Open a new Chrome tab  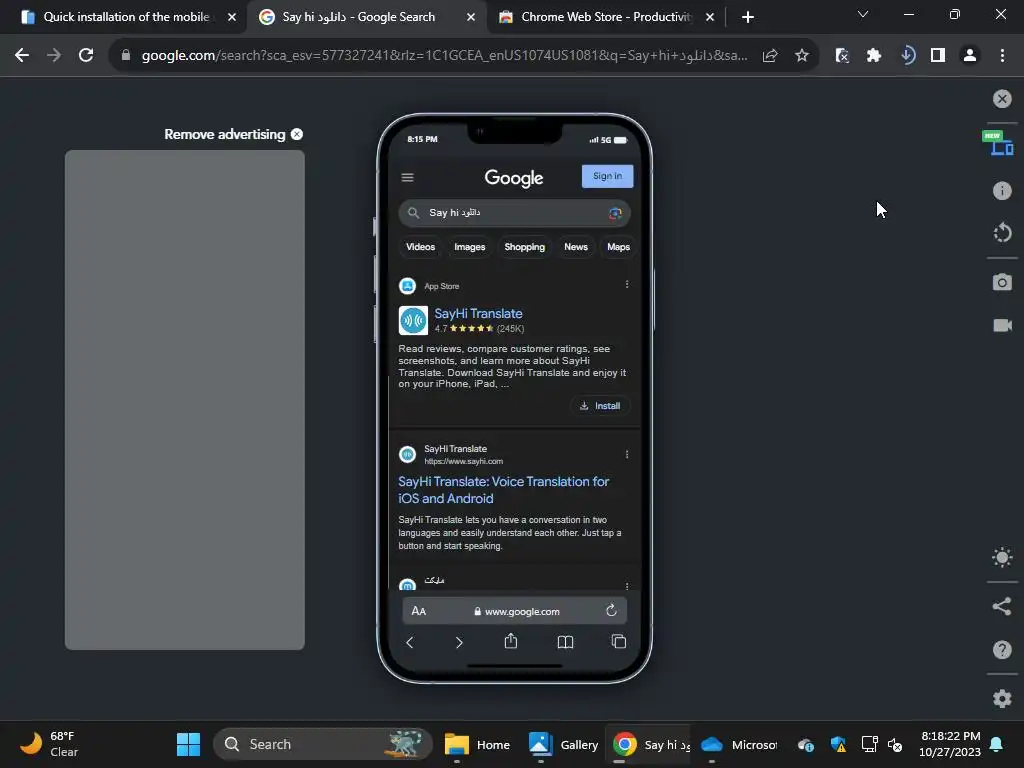[x=748, y=18]
